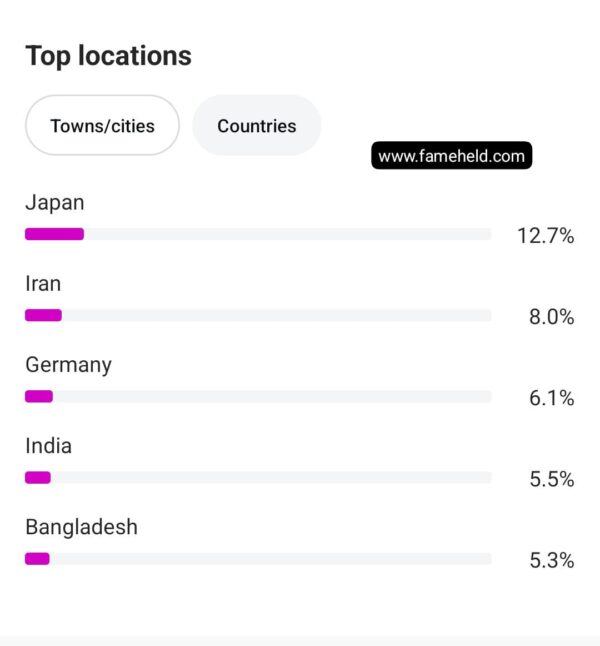This screenshot has width=600, height=646.
Task: Click the Japan magenta progress bar
Action: click(54, 234)
